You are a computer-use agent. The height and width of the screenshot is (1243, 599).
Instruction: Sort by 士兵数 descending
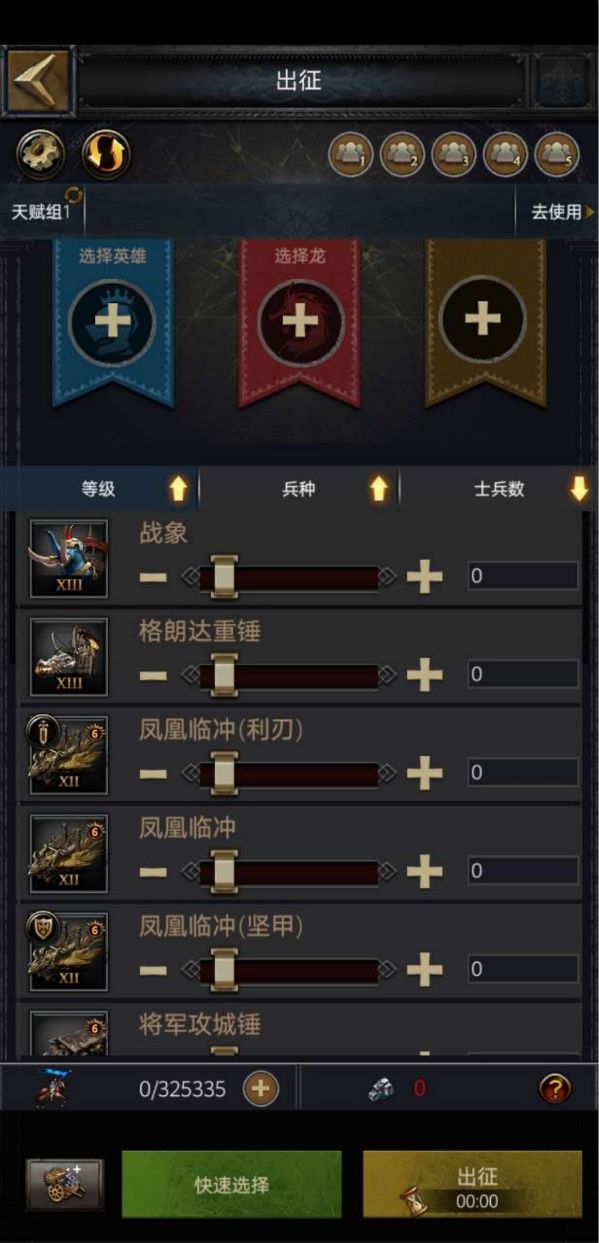499,489
